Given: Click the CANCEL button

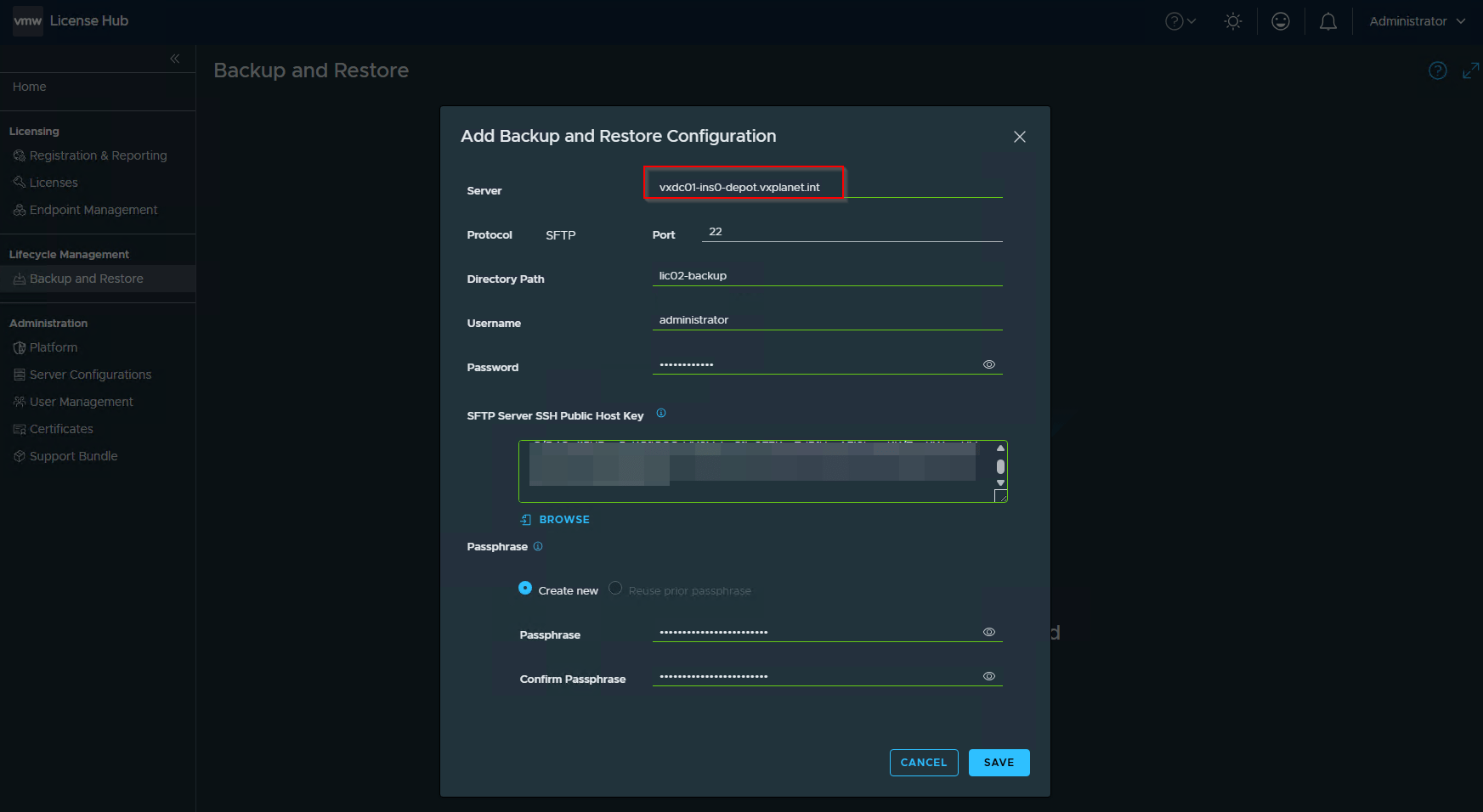Looking at the screenshot, I should [924, 763].
